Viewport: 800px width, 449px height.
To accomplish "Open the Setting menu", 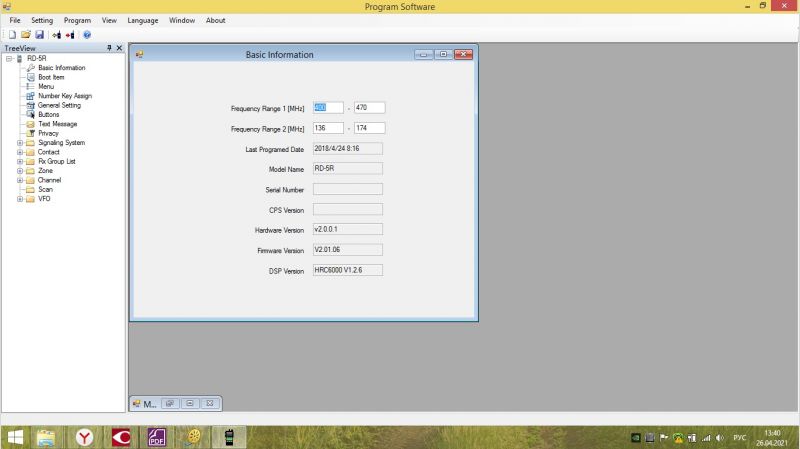I will 42,20.
